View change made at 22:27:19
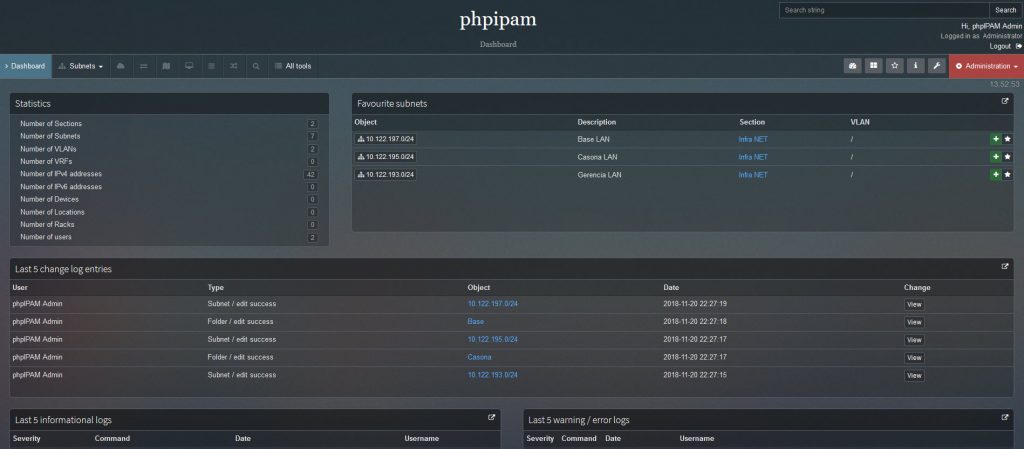The image size is (1024, 449). click(x=914, y=305)
